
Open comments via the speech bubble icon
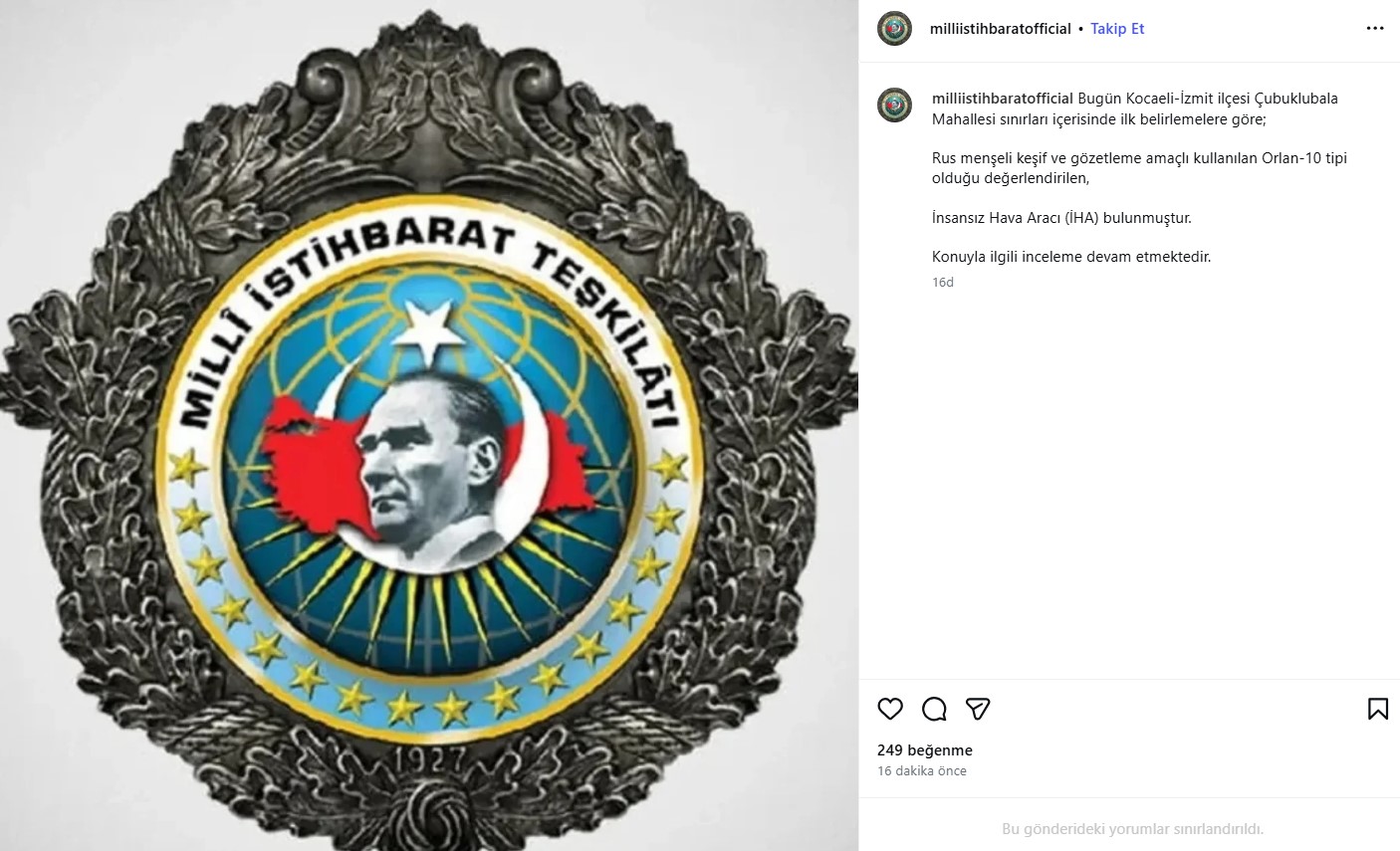coord(934,709)
